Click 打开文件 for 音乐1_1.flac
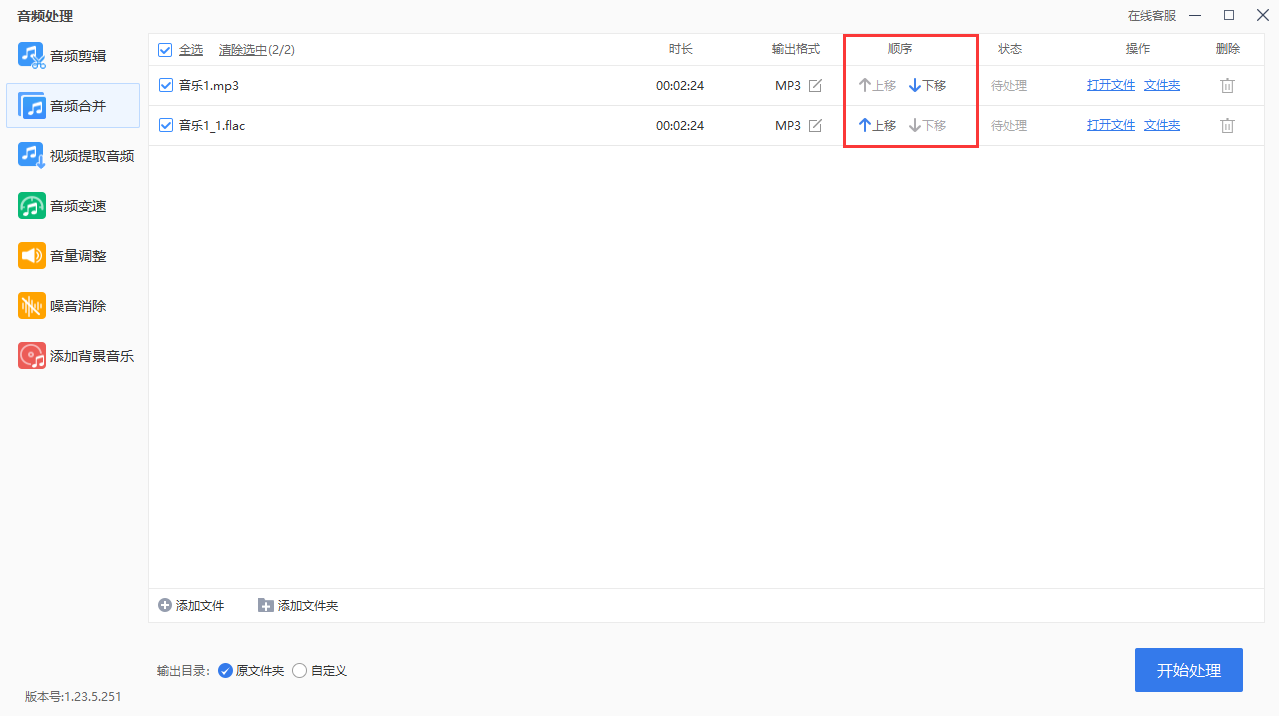 1111,126
